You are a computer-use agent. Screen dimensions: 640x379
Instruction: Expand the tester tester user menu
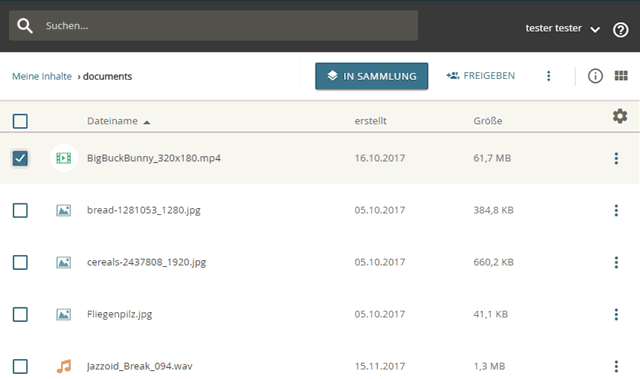pyautogui.click(x=562, y=28)
